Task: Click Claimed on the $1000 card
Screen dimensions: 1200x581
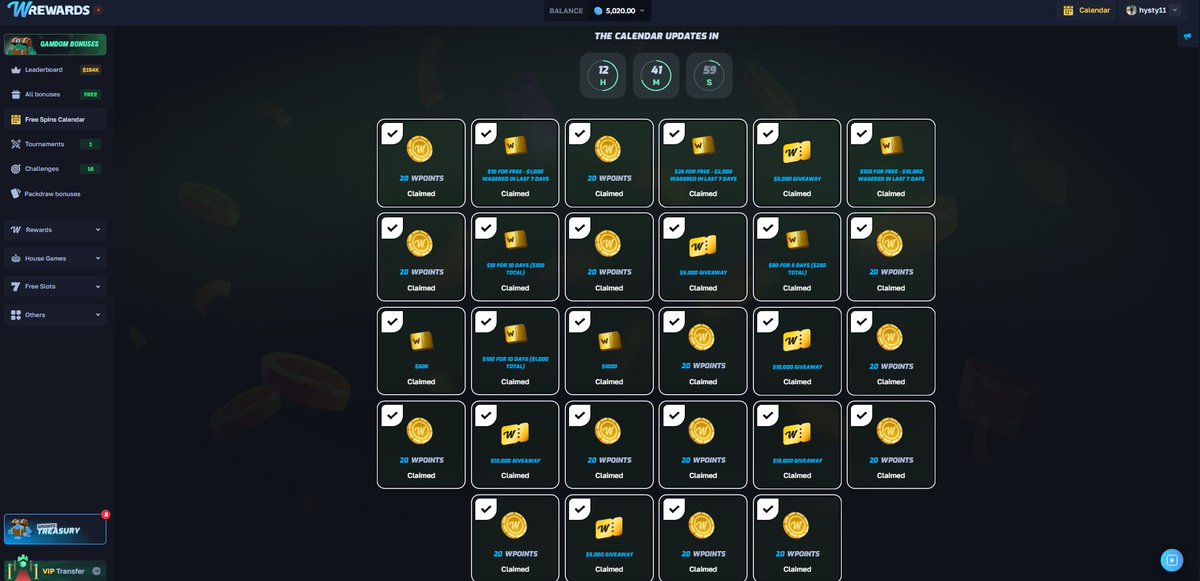Action: (x=609, y=382)
